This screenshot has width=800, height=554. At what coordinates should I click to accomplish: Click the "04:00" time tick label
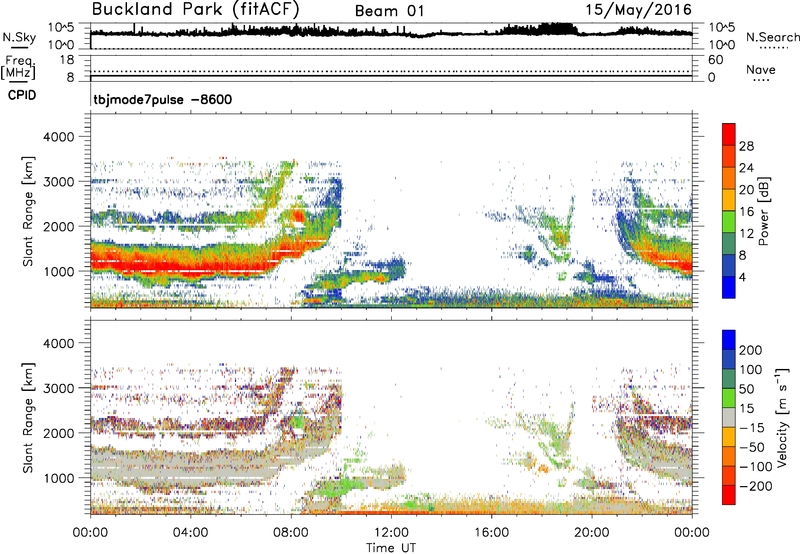[x=190, y=533]
